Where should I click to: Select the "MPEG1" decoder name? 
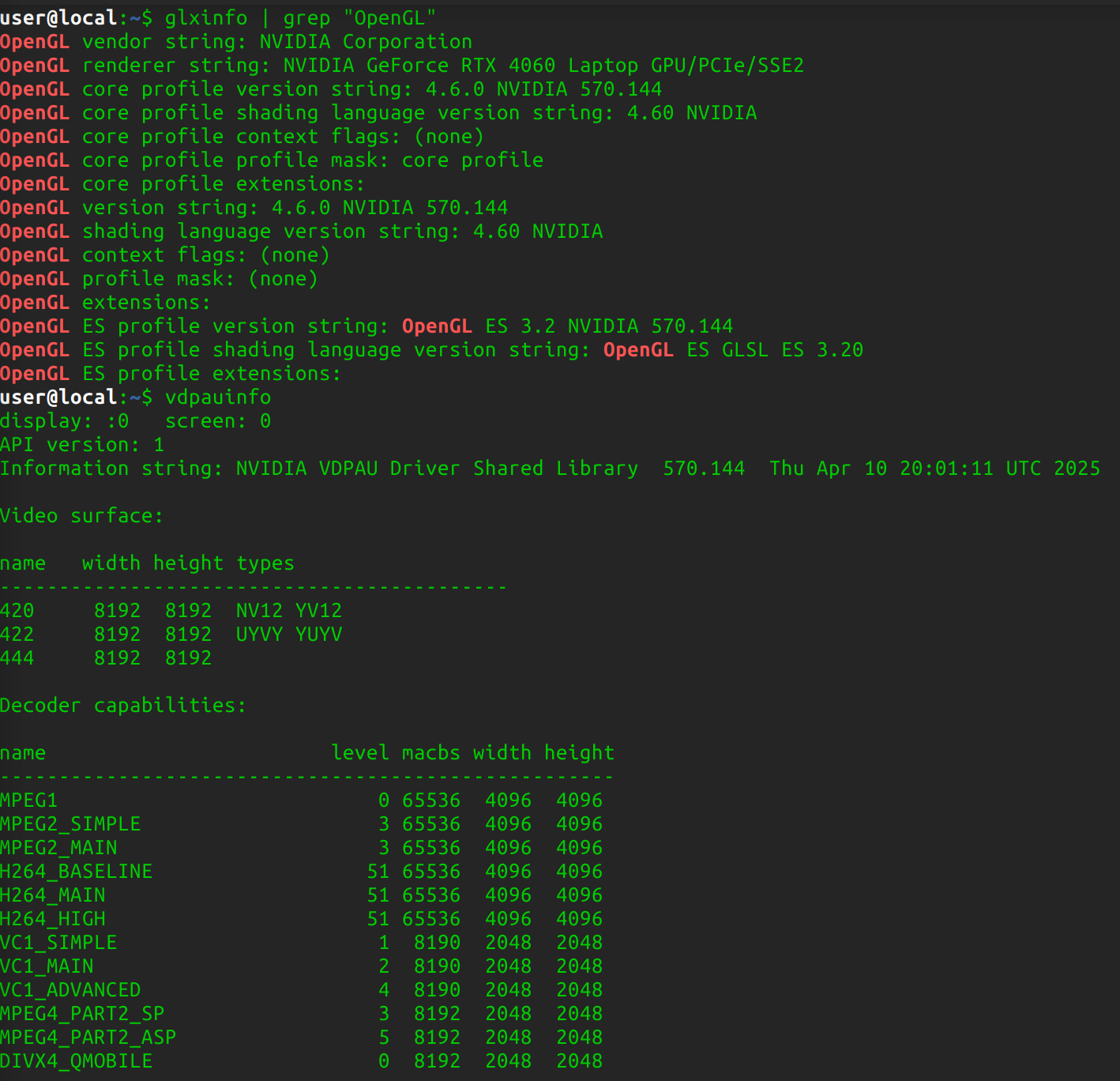29,800
